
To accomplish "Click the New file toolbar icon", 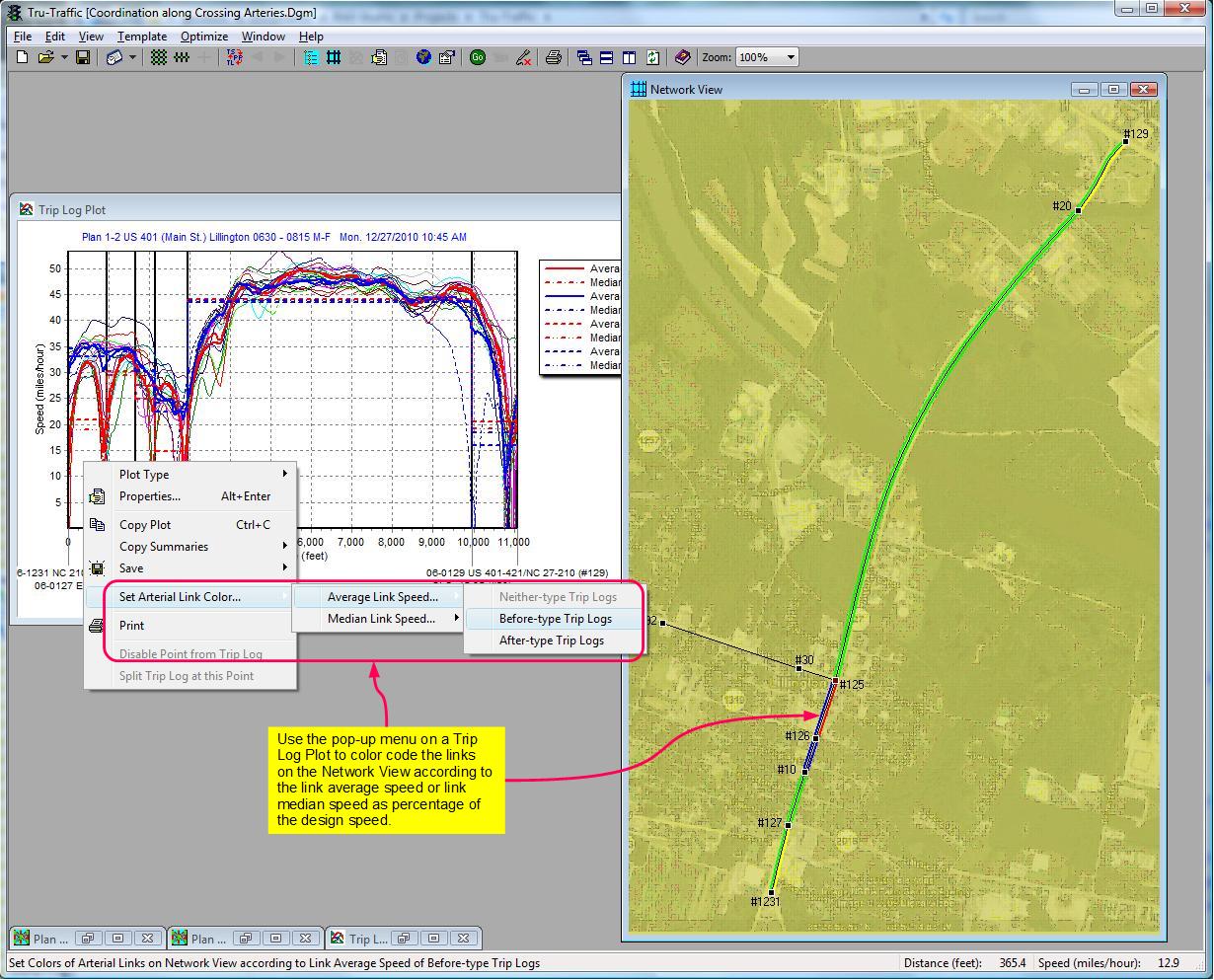I will pyautogui.click(x=22, y=57).
